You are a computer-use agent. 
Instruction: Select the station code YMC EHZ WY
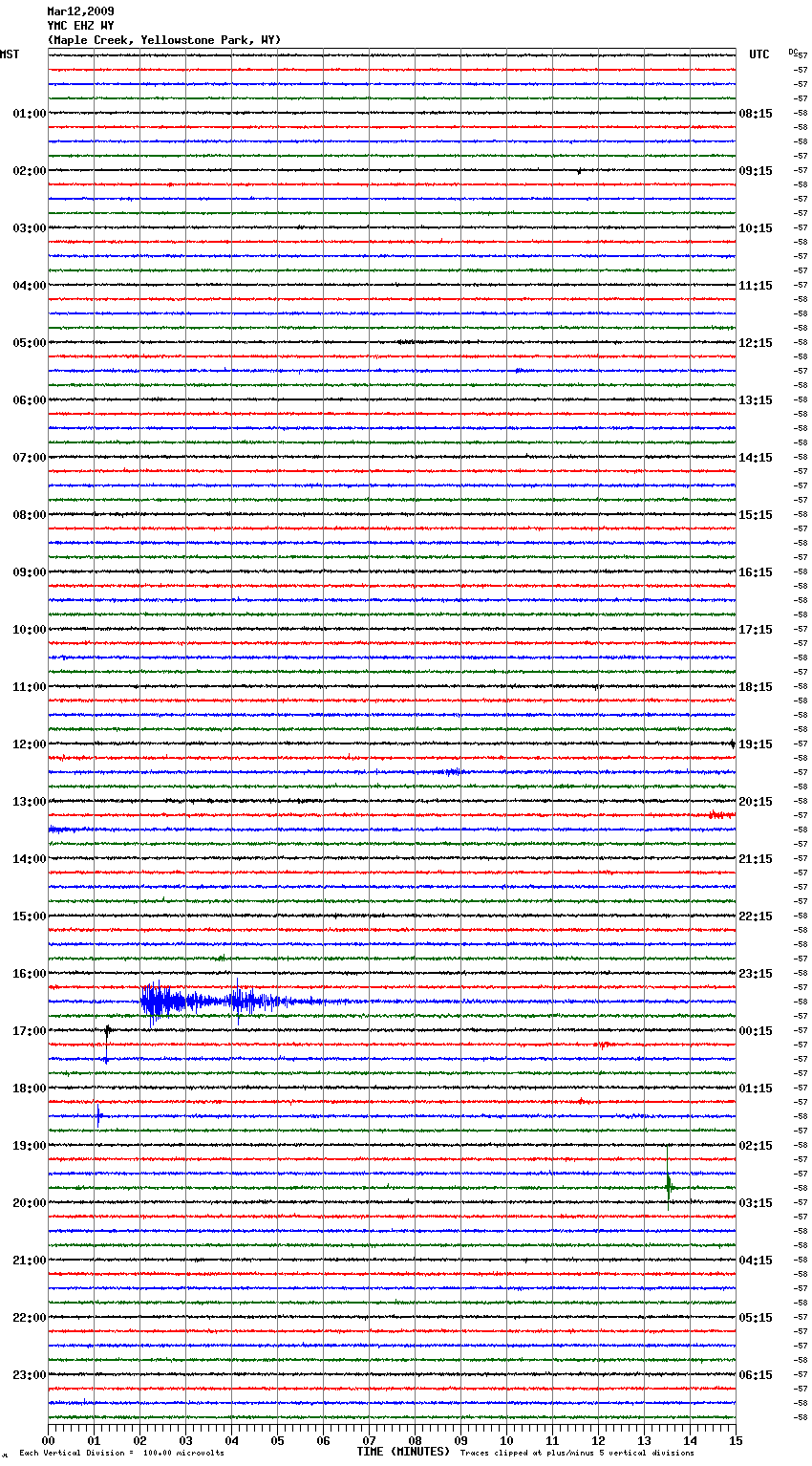click(x=80, y=26)
